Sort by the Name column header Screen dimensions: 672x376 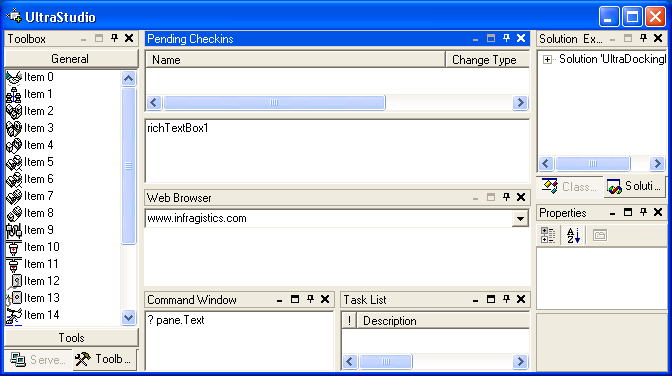(x=296, y=60)
